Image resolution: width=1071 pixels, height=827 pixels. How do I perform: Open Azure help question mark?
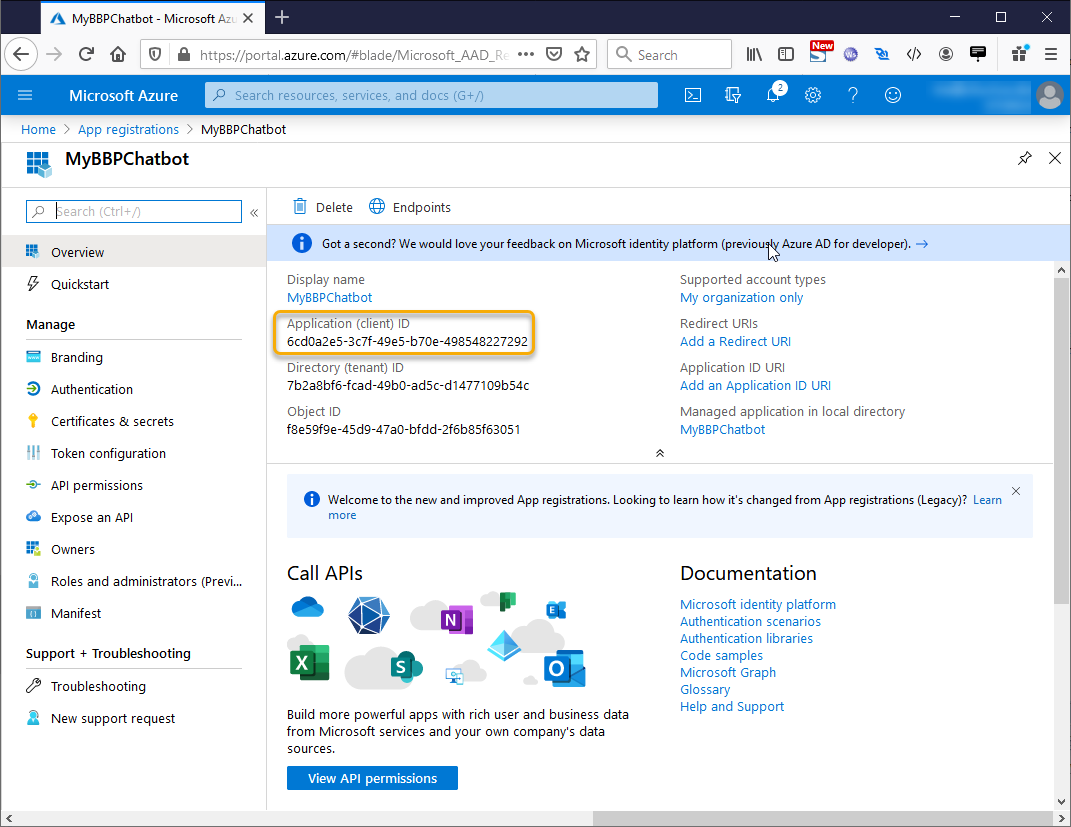pos(852,95)
